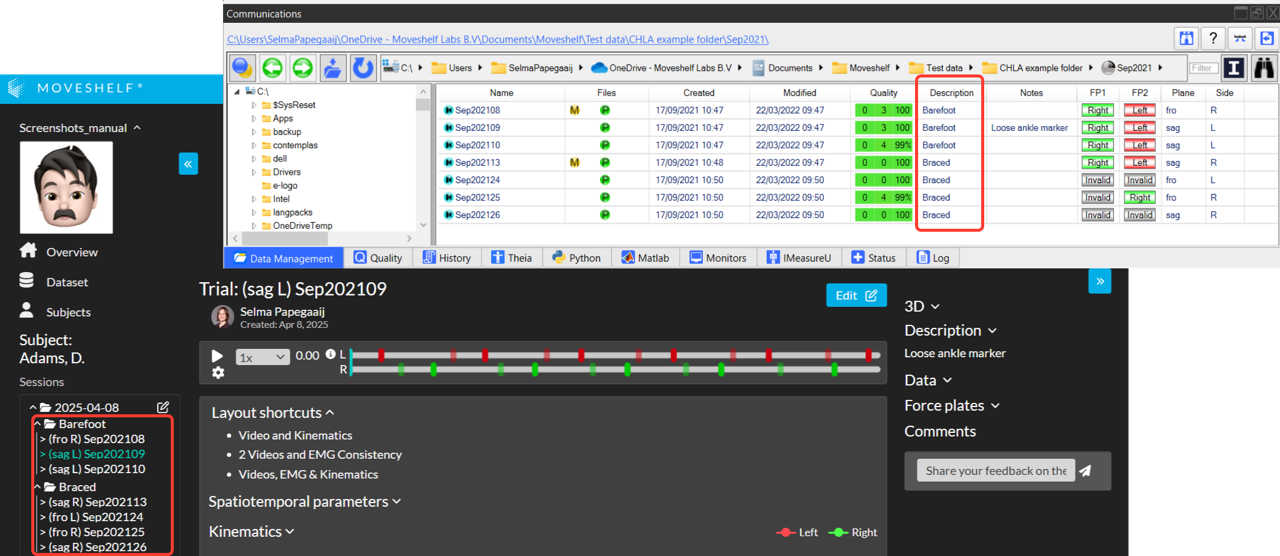Click the text cursor 'I' icon next to the Filter box
1280x556 pixels.
pos(1234,68)
